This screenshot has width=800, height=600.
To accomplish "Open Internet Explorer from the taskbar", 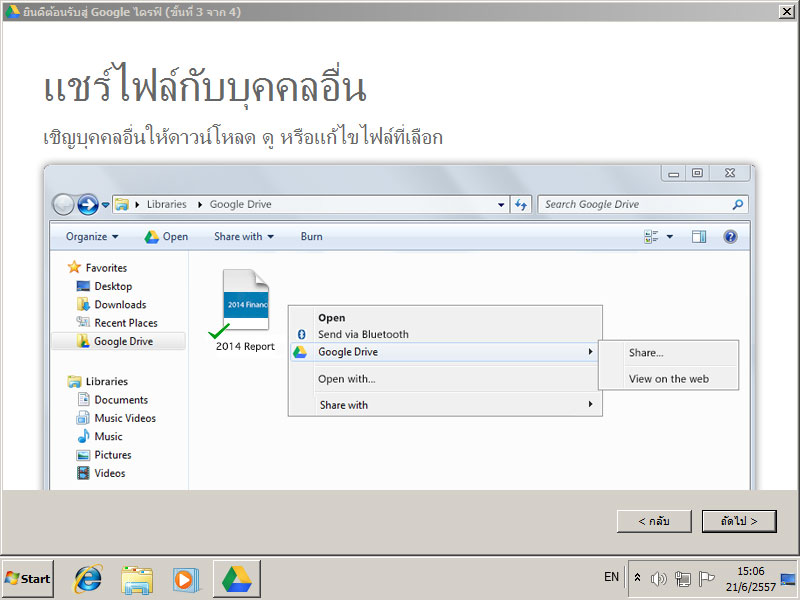I will click(88, 579).
